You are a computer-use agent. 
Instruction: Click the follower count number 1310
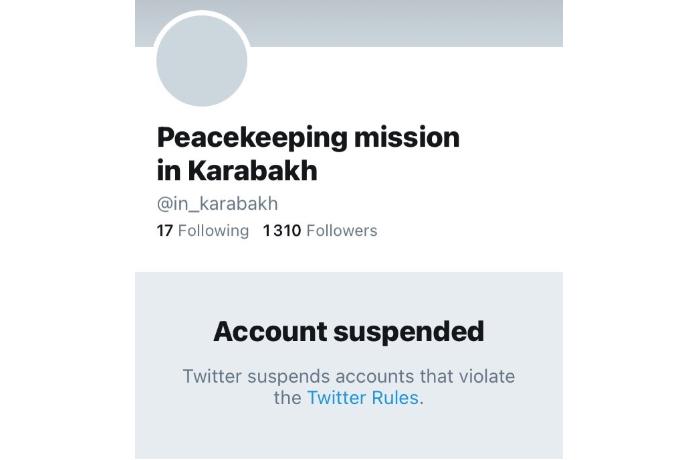(x=282, y=230)
